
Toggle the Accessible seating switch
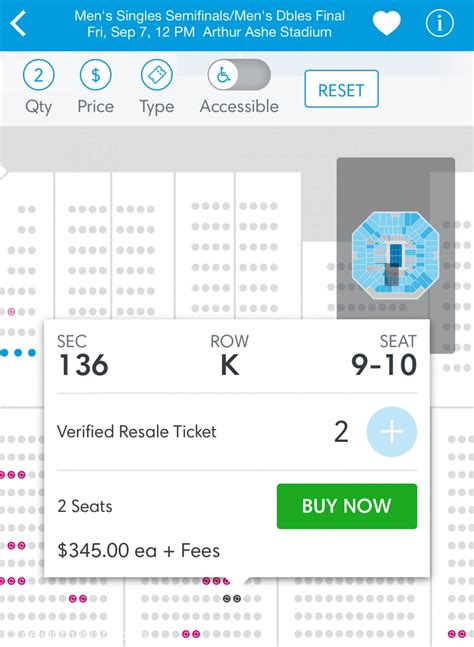coord(239,75)
